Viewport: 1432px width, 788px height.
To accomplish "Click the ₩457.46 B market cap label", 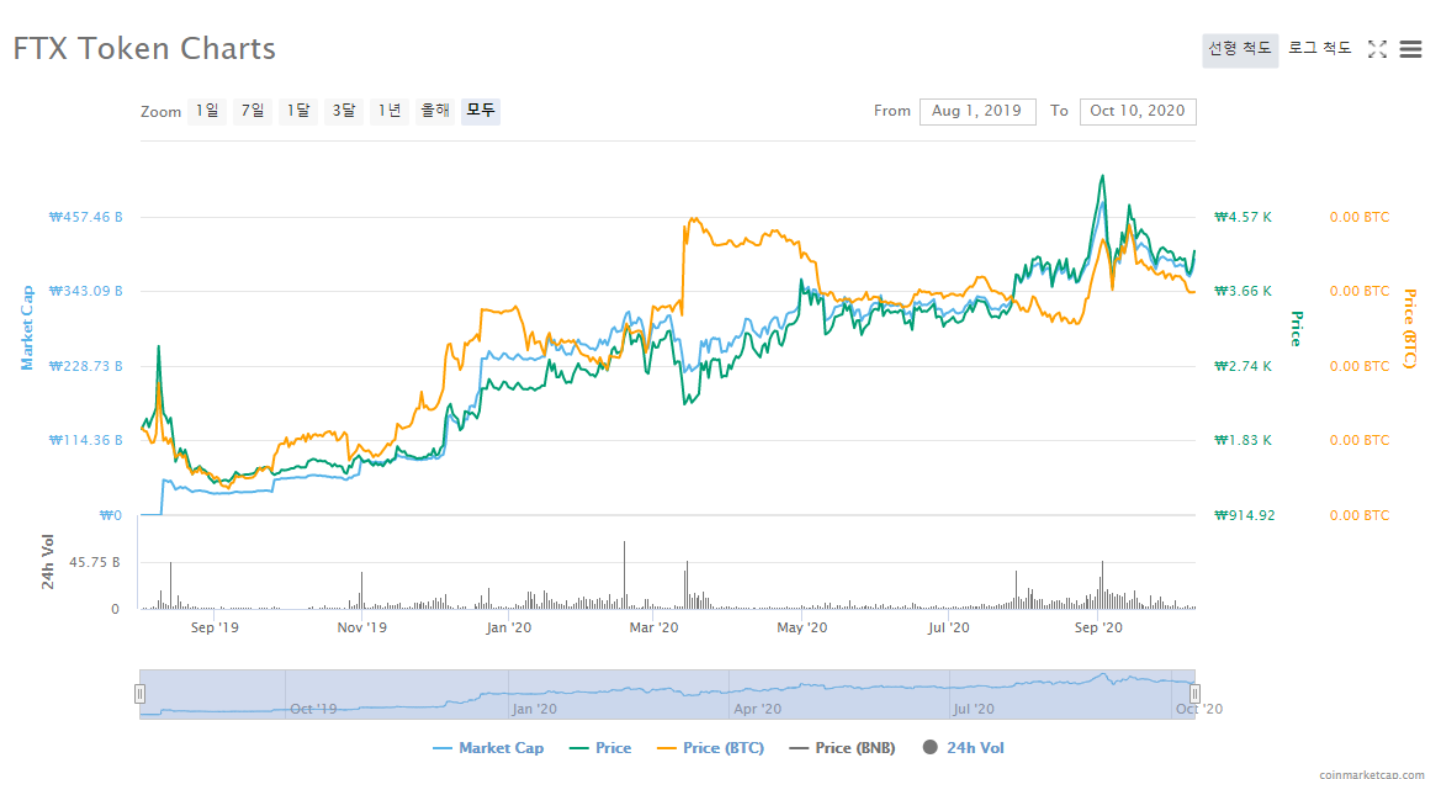I will pos(86,216).
